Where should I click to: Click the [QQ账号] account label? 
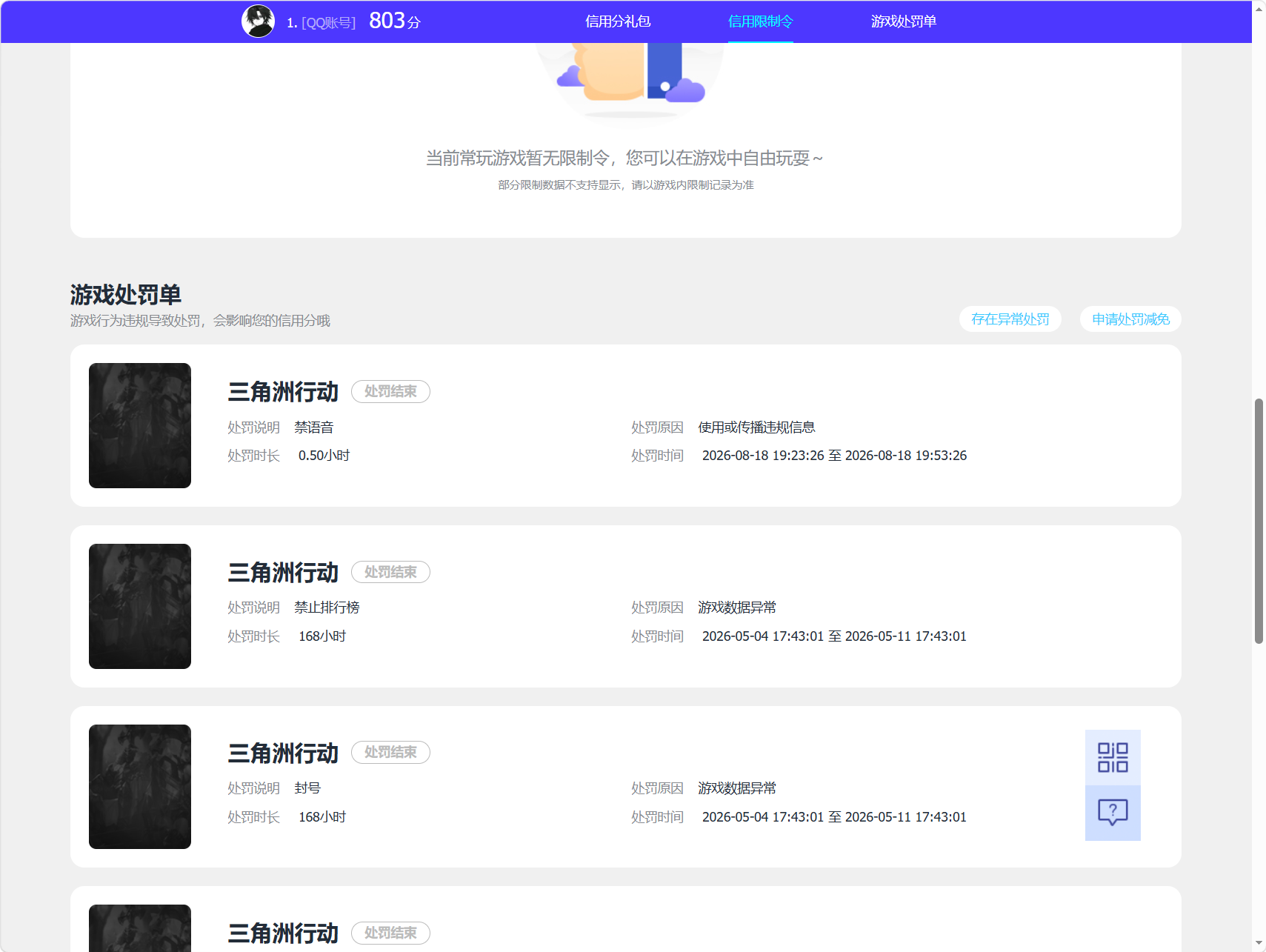coord(329,23)
